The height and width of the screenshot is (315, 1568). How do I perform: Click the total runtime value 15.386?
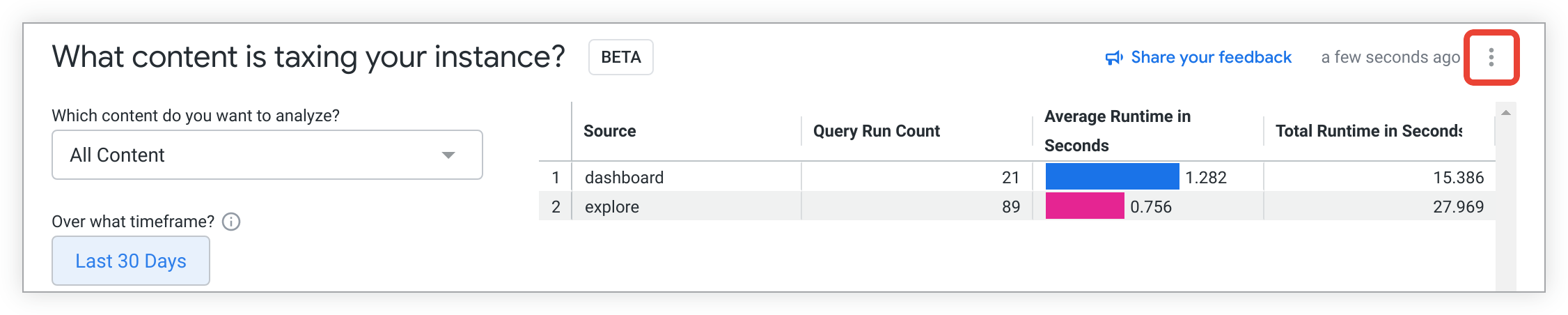click(x=1458, y=178)
